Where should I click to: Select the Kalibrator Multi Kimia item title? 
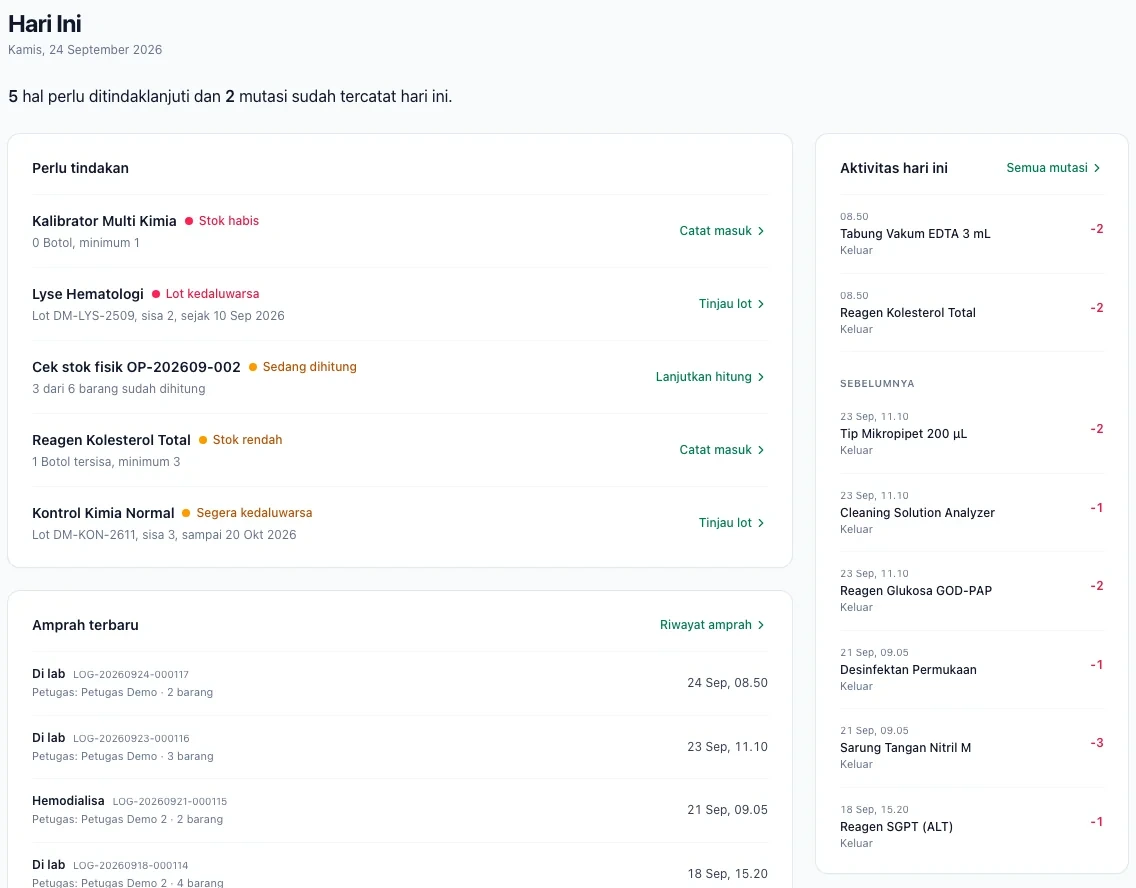pyautogui.click(x=104, y=221)
